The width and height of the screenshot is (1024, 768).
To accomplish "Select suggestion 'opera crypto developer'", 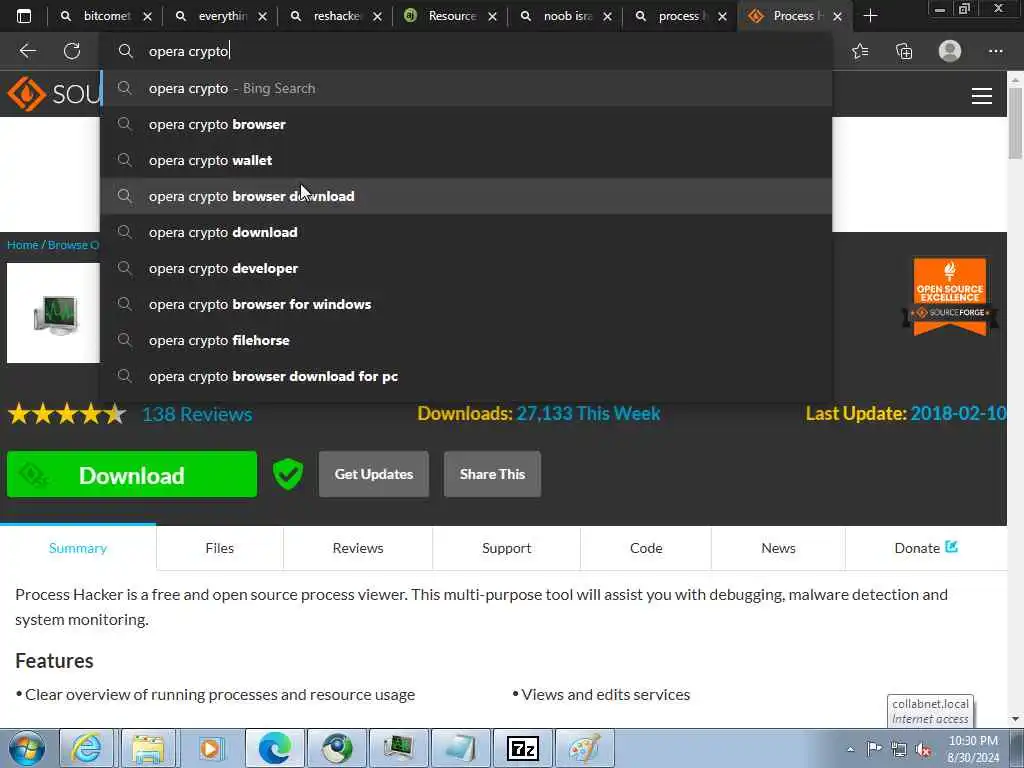I will pos(466,268).
